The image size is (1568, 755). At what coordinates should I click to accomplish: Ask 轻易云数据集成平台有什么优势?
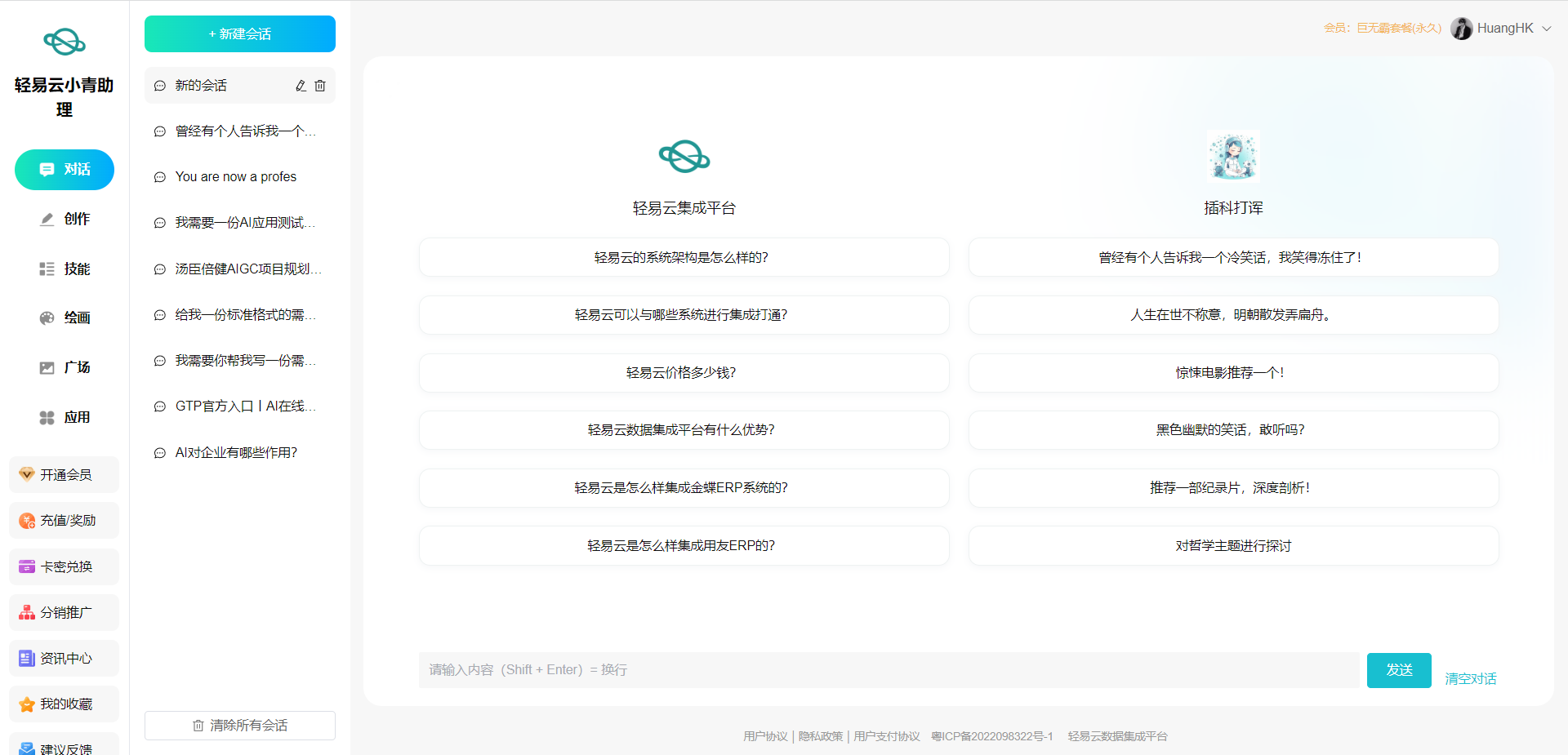pos(684,430)
